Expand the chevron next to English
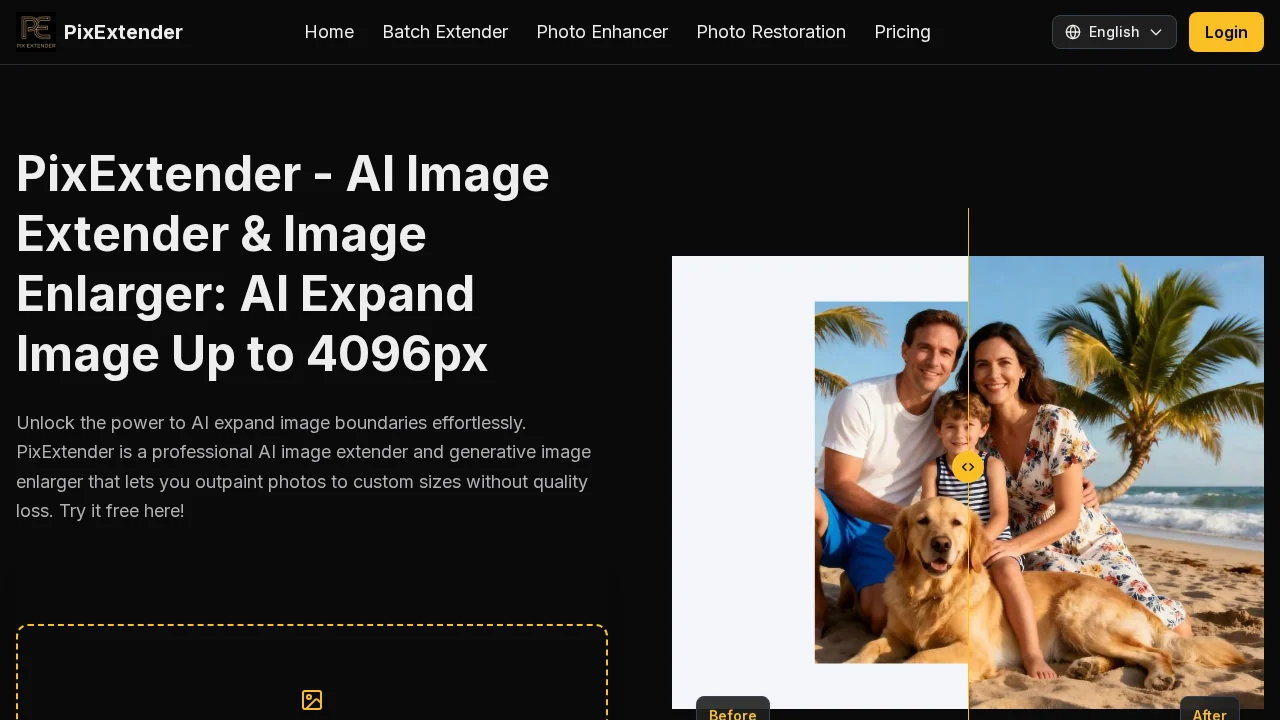1280x720 pixels. coord(1156,32)
